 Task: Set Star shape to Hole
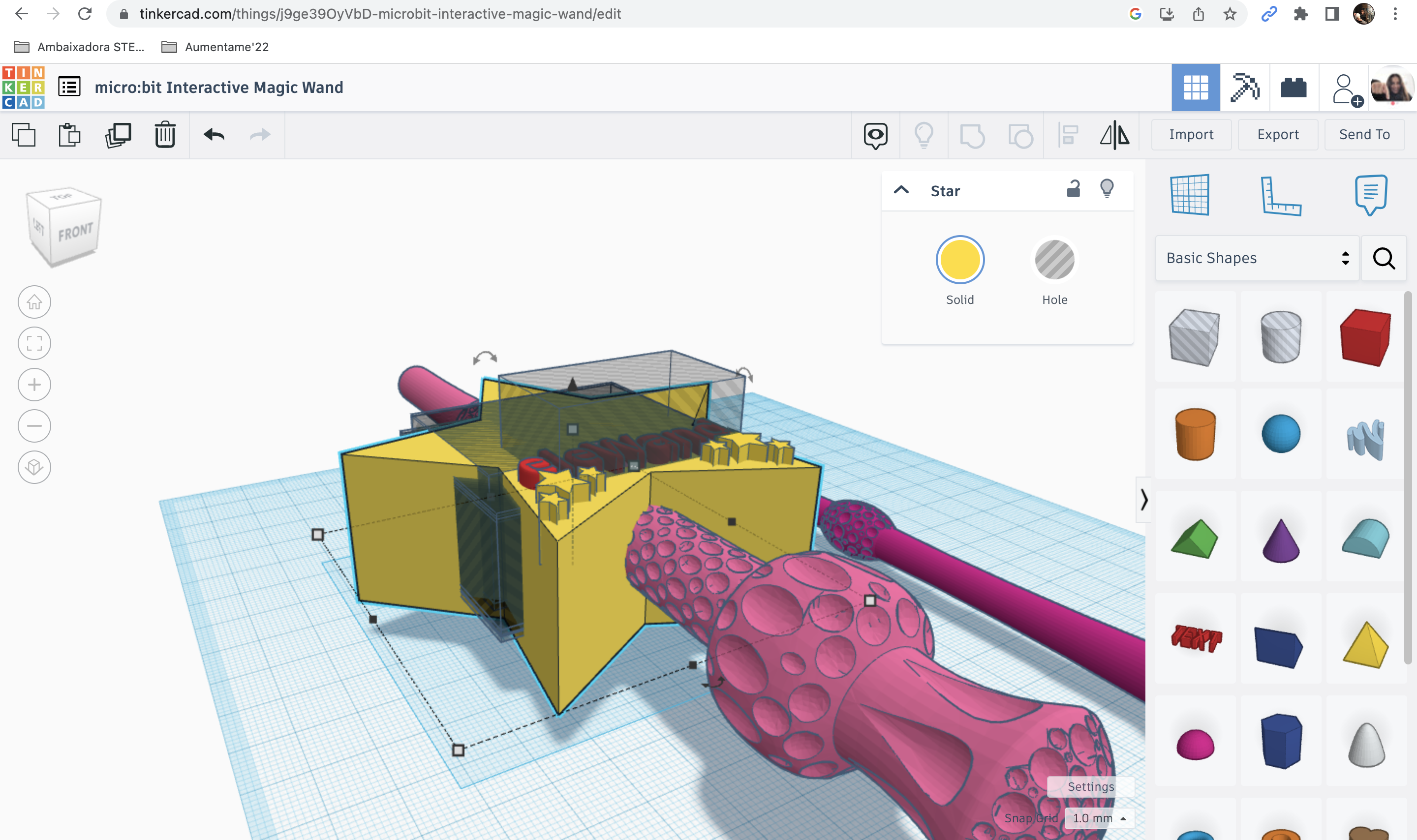tap(1054, 260)
